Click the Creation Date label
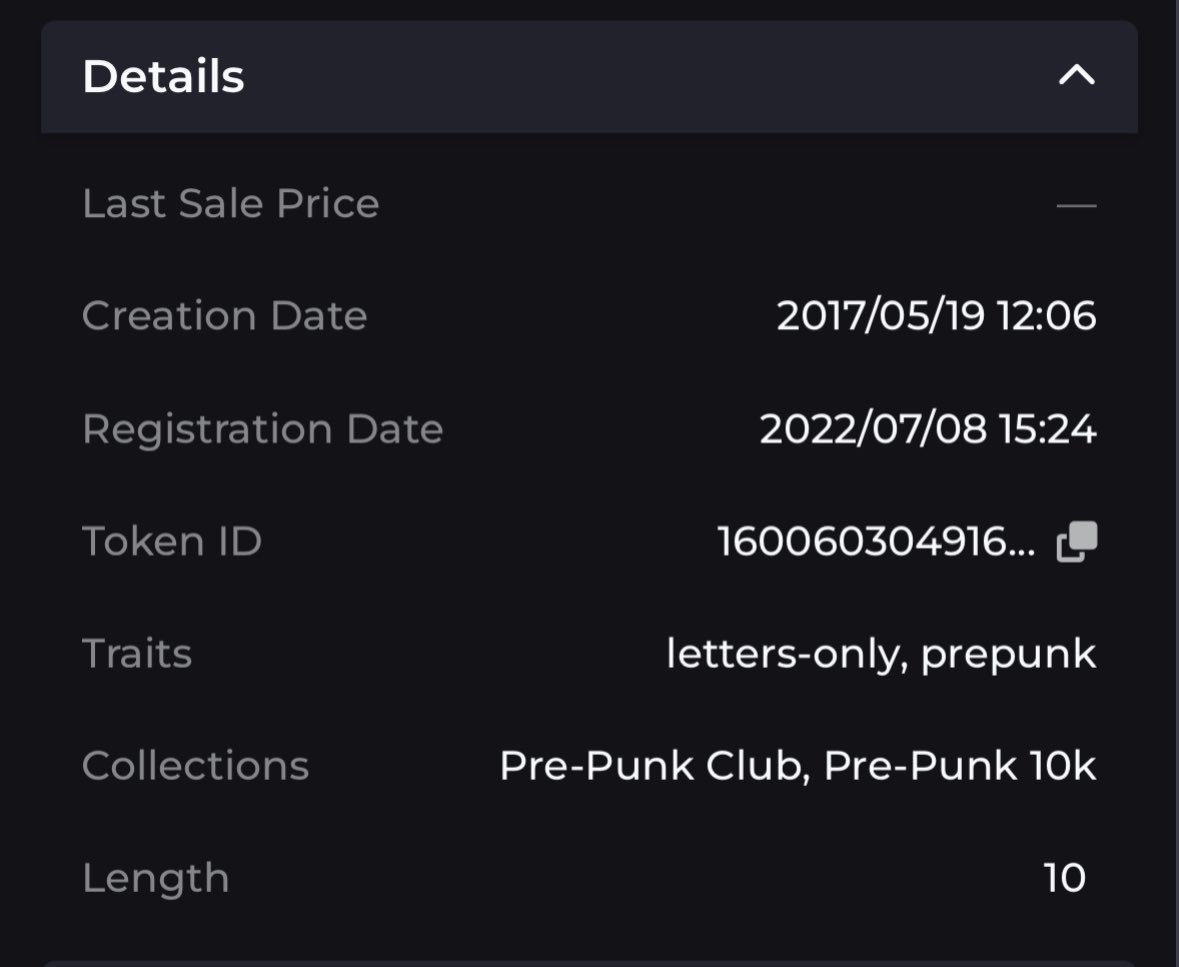 point(225,315)
